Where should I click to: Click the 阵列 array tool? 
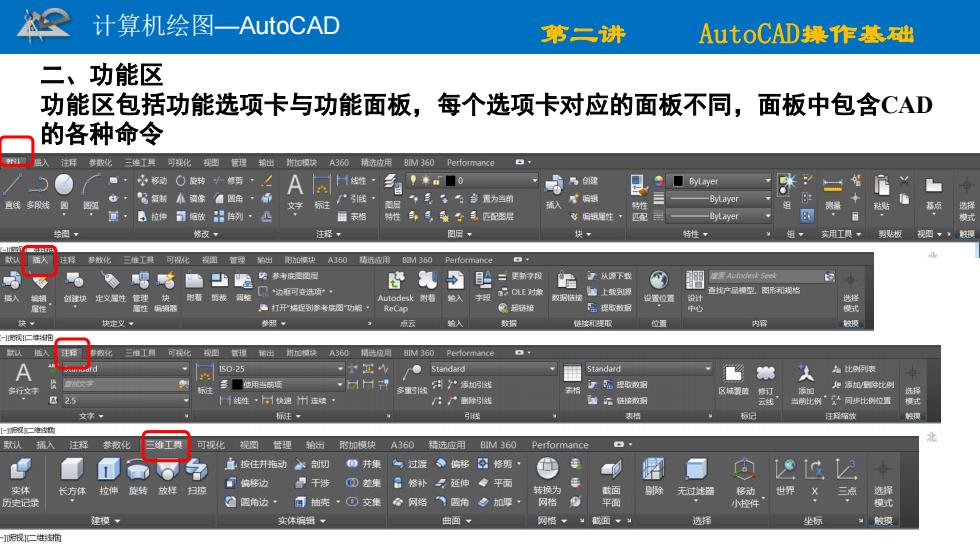click(x=228, y=216)
